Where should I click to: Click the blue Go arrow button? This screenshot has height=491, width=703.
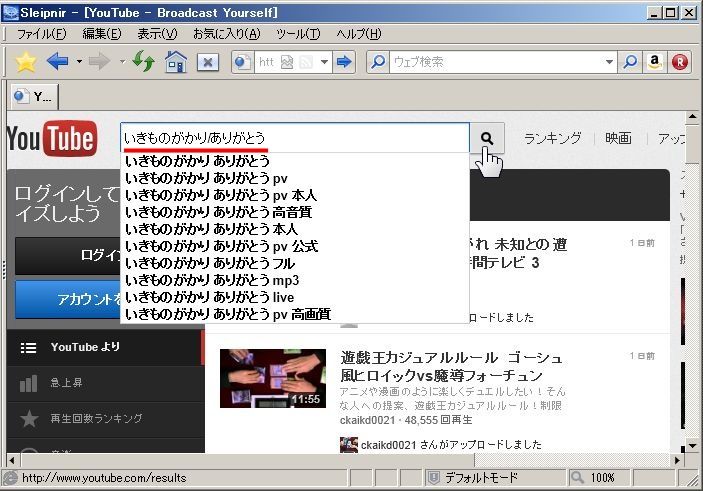coord(344,62)
